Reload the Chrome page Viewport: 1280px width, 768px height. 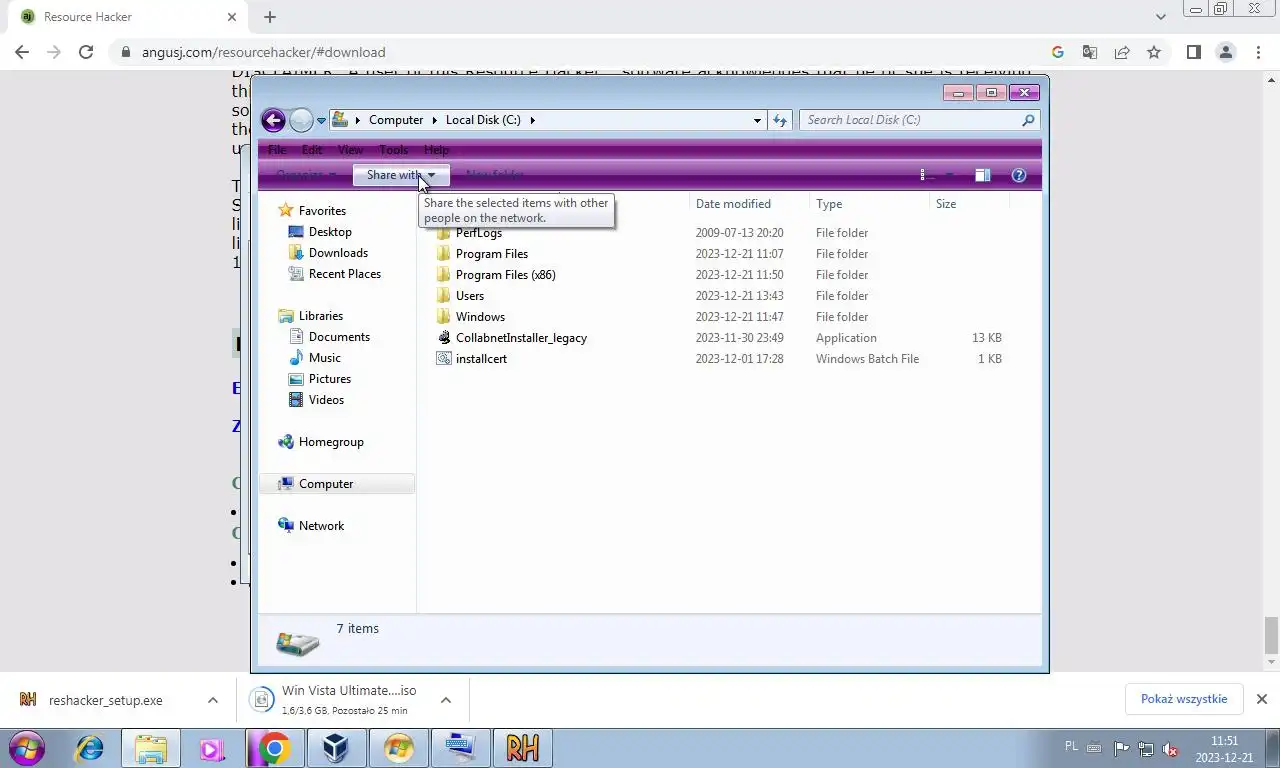pos(86,52)
